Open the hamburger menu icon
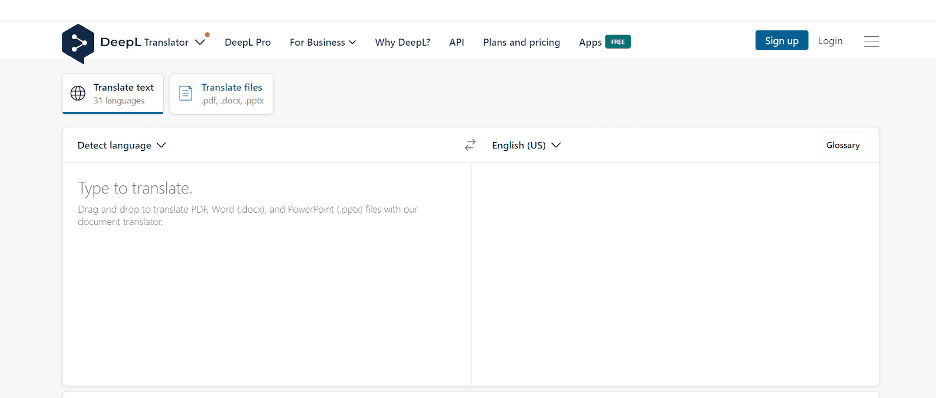 pos(872,41)
